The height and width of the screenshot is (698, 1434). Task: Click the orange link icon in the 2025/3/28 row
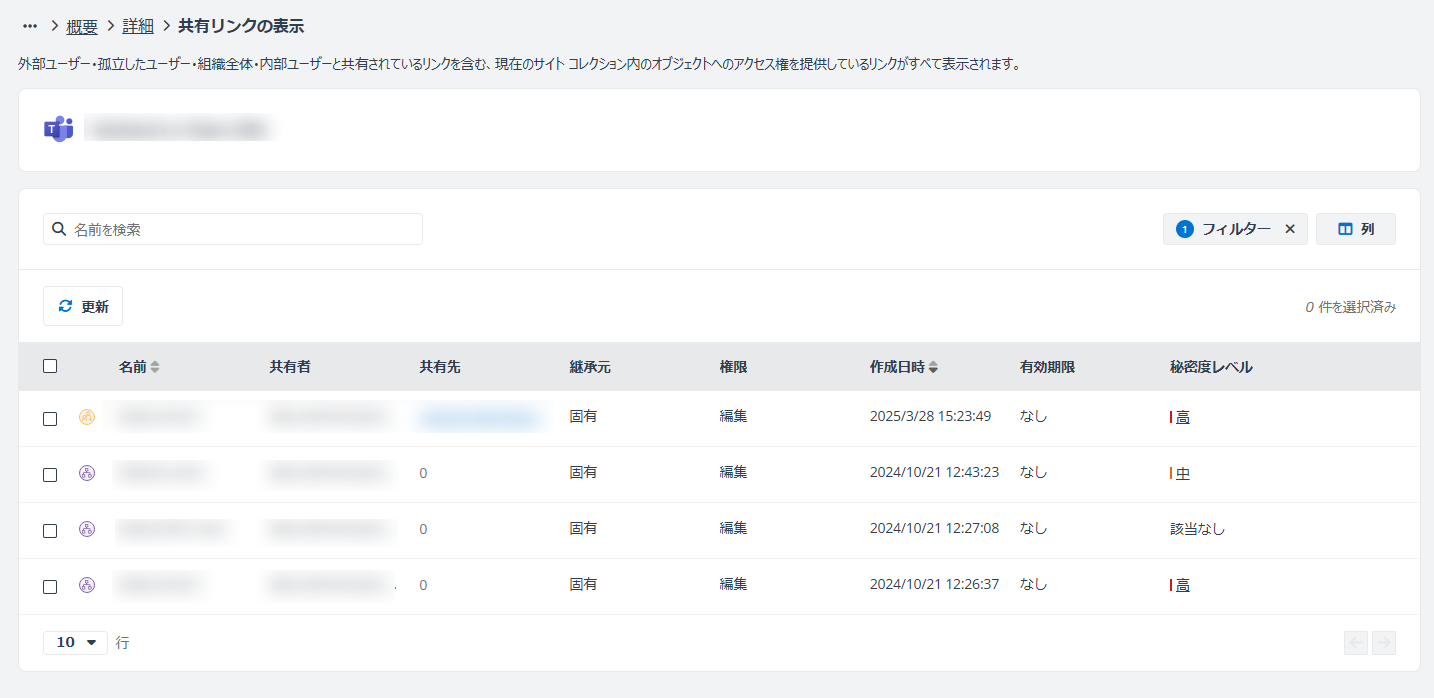pyautogui.click(x=87, y=417)
